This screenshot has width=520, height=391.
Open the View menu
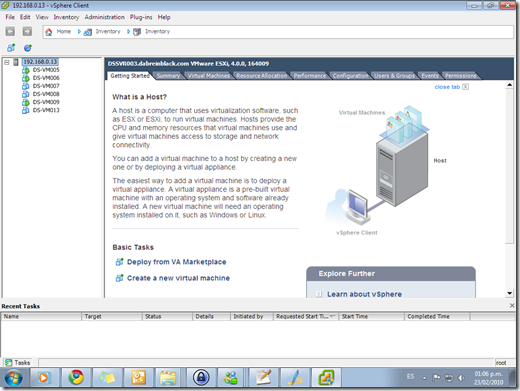point(42,17)
